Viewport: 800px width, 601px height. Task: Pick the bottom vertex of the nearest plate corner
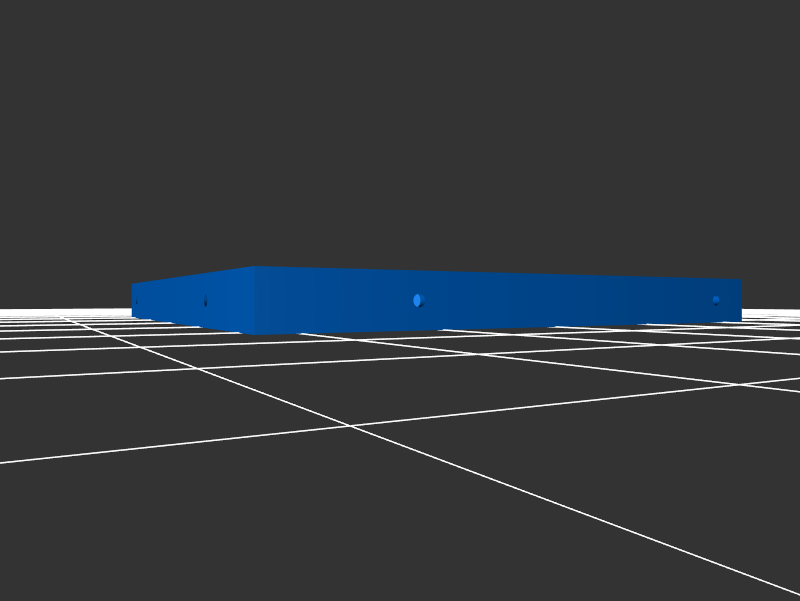[254, 334]
